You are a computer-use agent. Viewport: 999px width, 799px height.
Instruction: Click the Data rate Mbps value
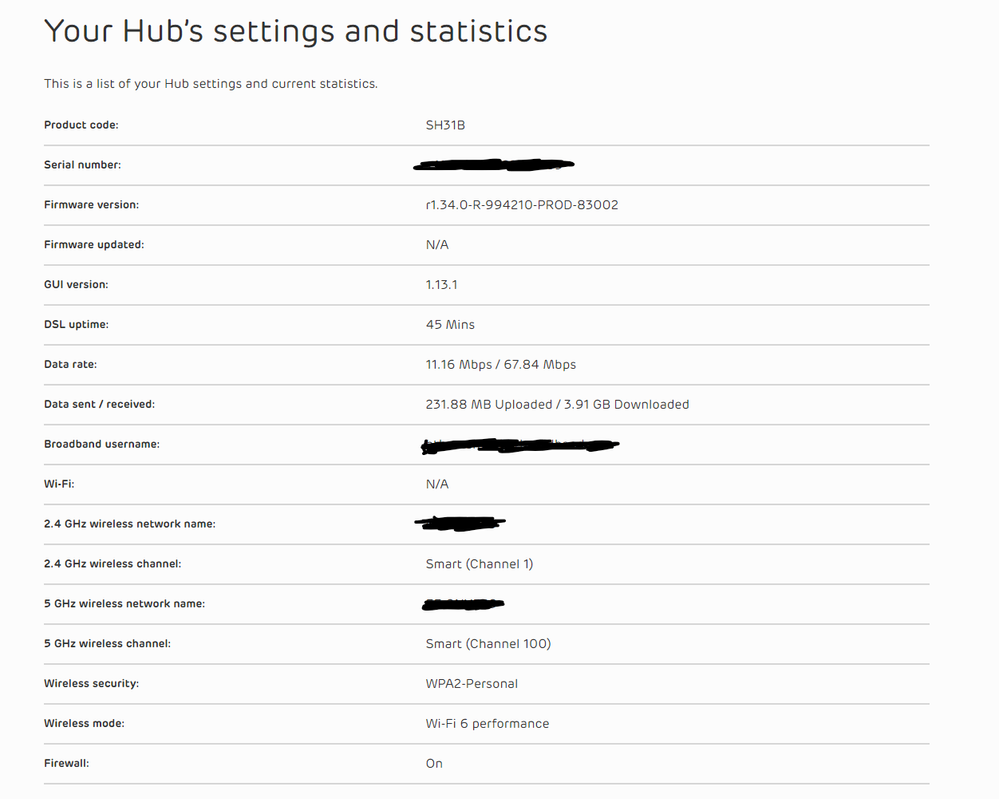501,364
